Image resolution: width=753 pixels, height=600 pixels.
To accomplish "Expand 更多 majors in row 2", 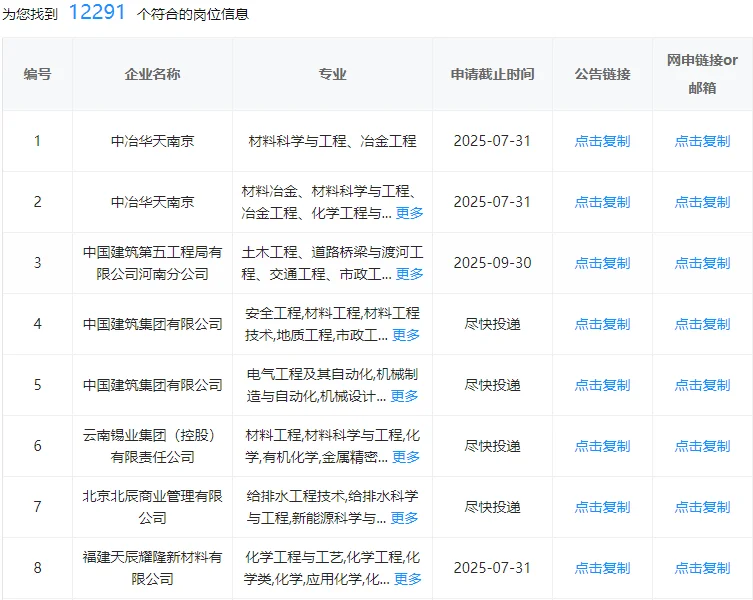I will (x=409, y=213).
